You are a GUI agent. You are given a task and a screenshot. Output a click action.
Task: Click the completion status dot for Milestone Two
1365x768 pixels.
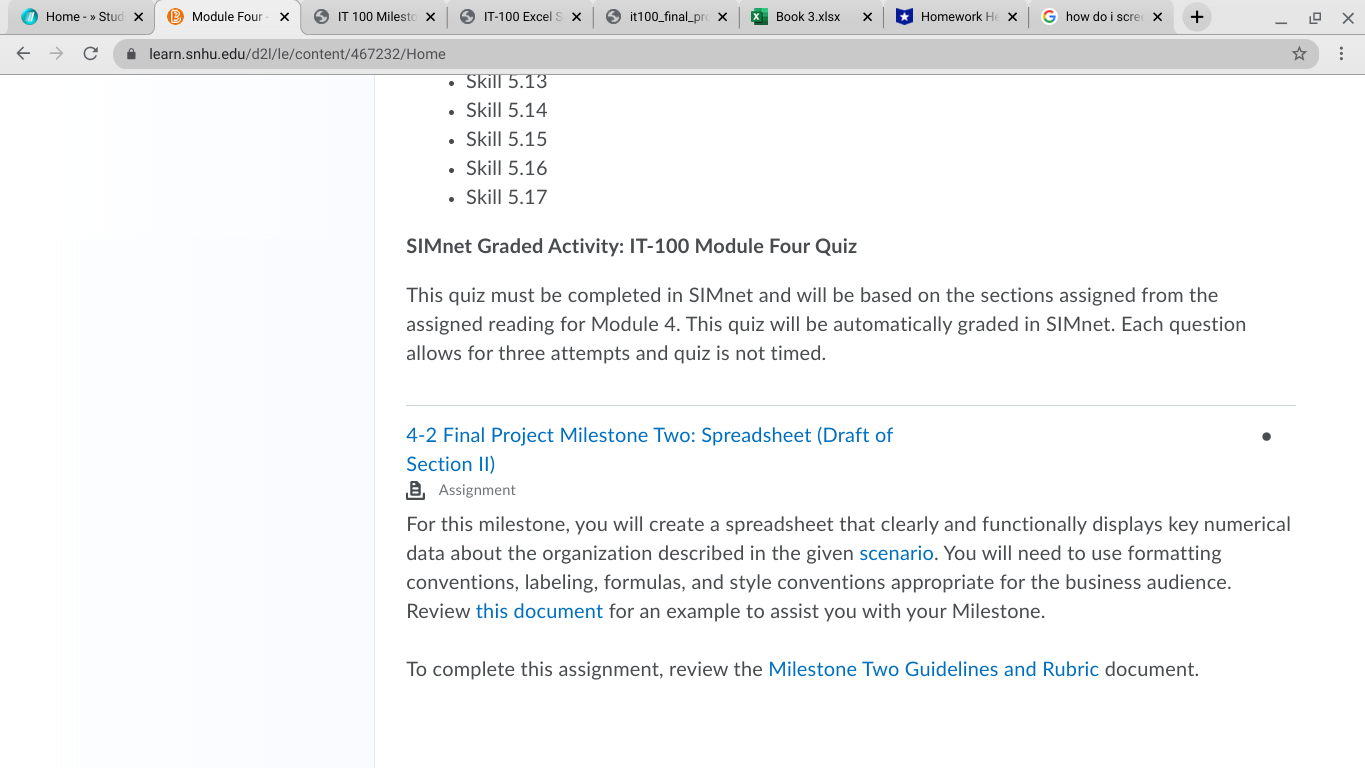1266,437
